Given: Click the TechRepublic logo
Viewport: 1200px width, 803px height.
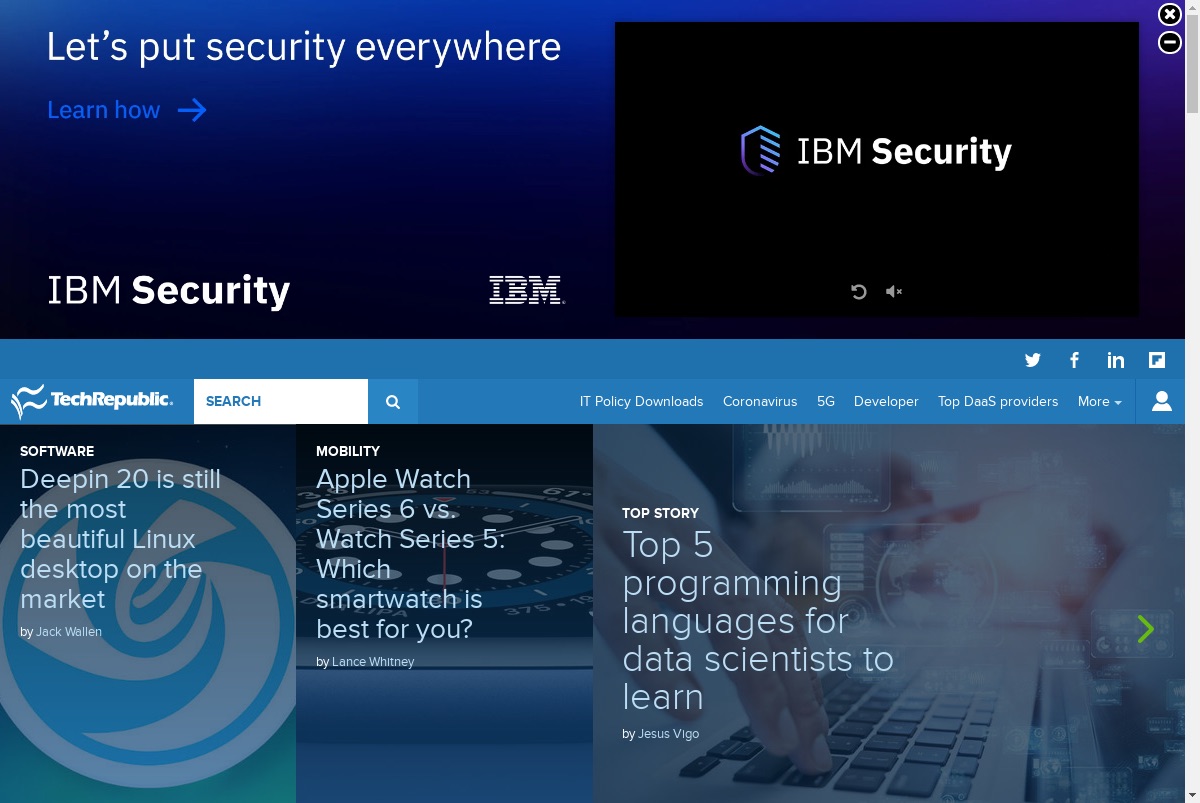Looking at the screenshot, I should pyautogui.click(x=91, y=401).
